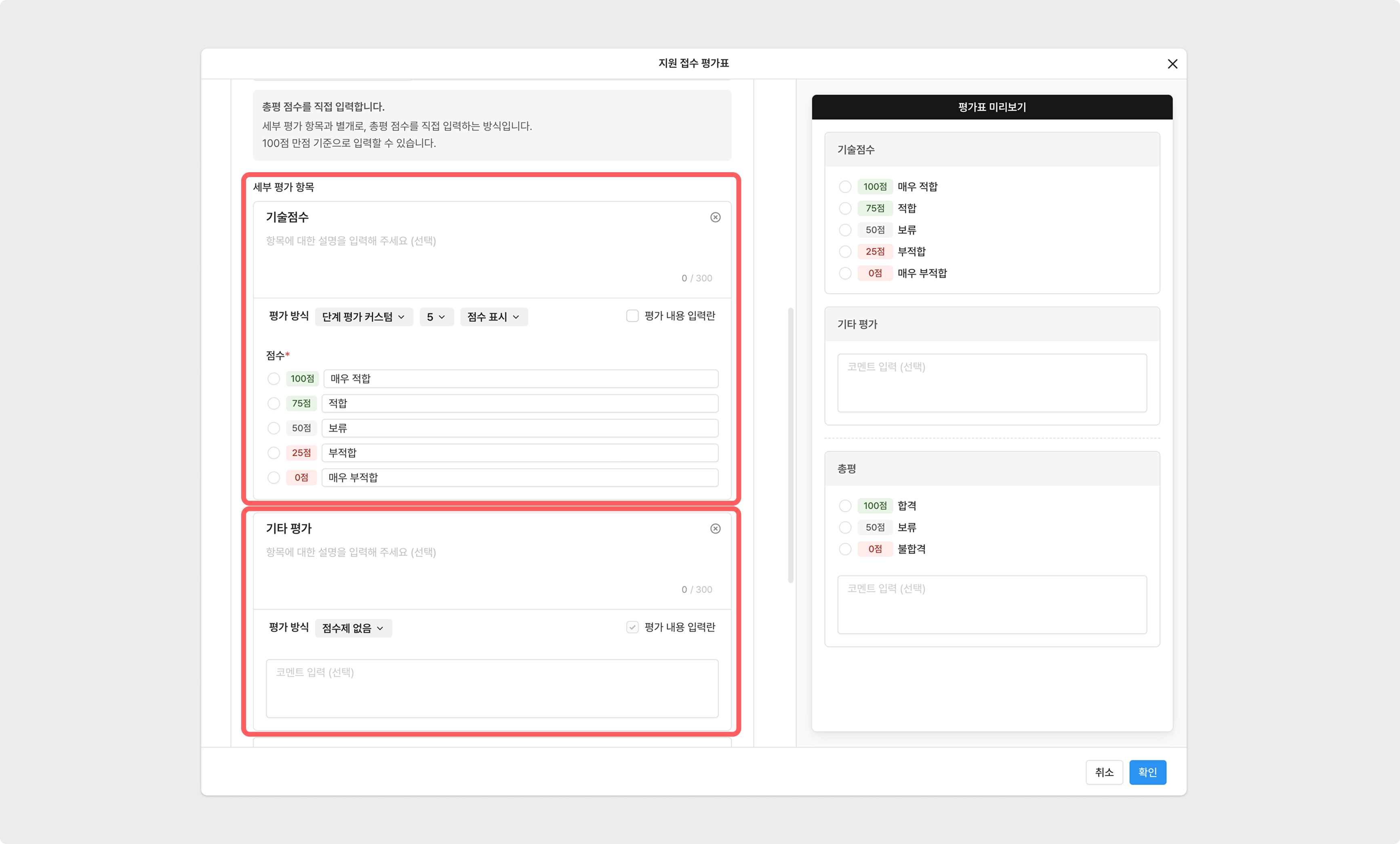This screenshot has width=1400, height=844.
Task: Pick 100점 합격 in 총평 preview
Action: coord(845,506)
